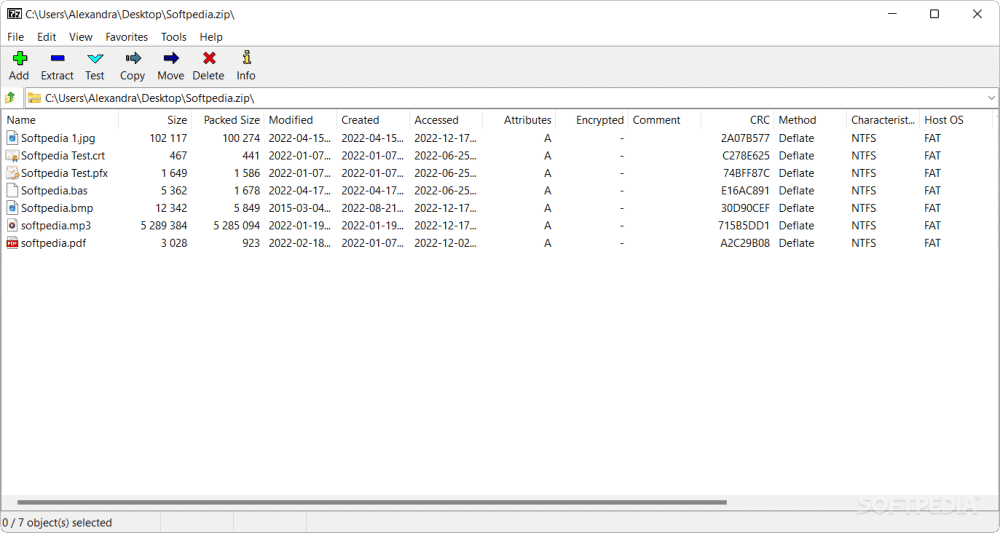
Task: Click the red Delete toolbar icon
Action: (209, 59)
